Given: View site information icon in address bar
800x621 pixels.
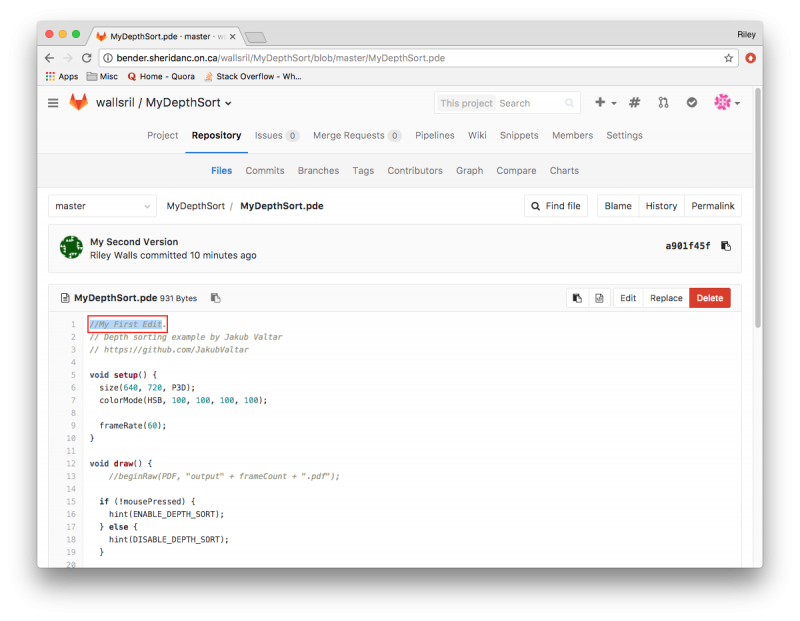Looking at the screenshot, I should click(x=108, y=58).
